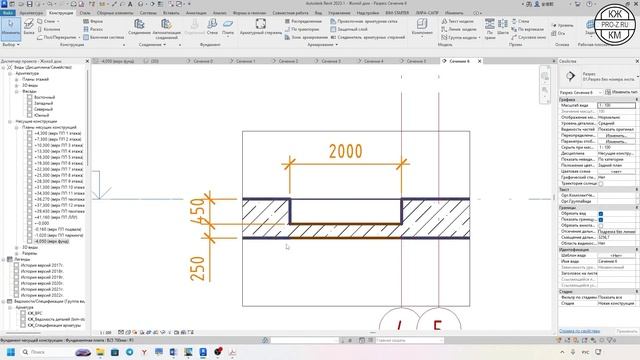Select the Балочная система tool
Image resolution: width=640 pixels, height=360 pixels.
tap(103, 37)
